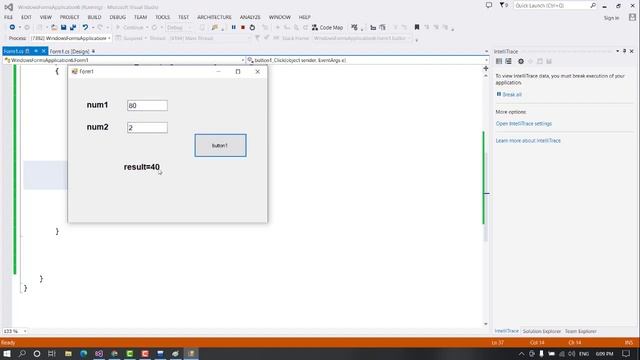This screenshot has height=360, width=640.
Task: Switch to Team Explorer tab
Action: [x=580, y=331]
